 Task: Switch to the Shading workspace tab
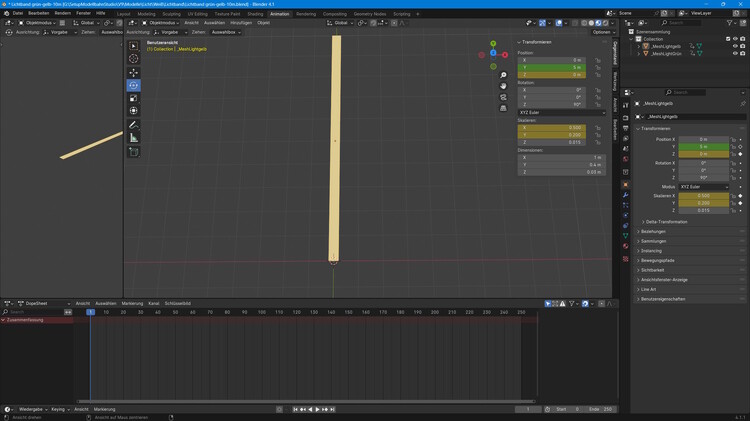(x=255, y=14)
